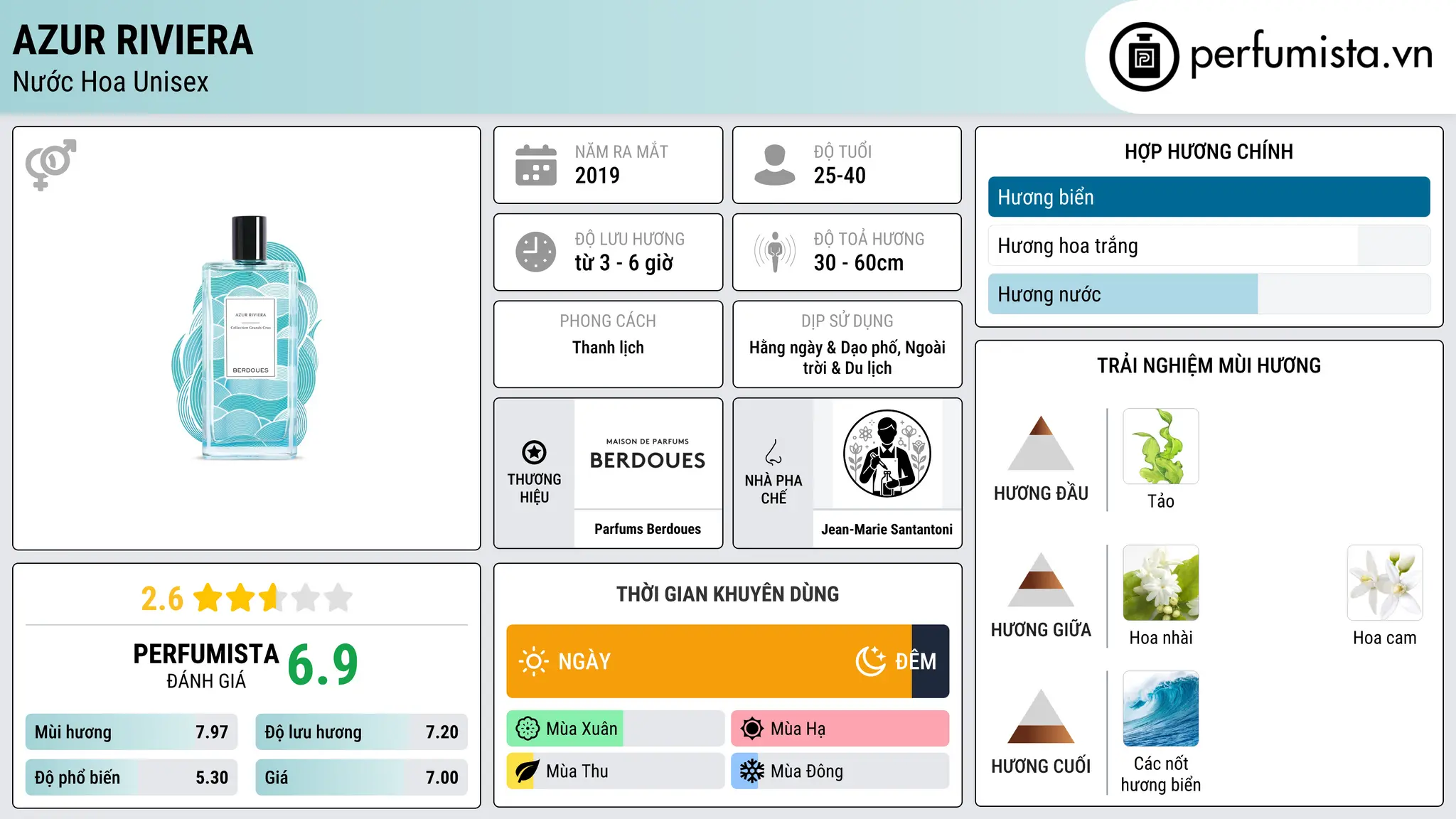The width and height of the screenshot is (1456, 819).
Task: Click the nose icon above Nhà pha chế
Action: coord(773,452)
